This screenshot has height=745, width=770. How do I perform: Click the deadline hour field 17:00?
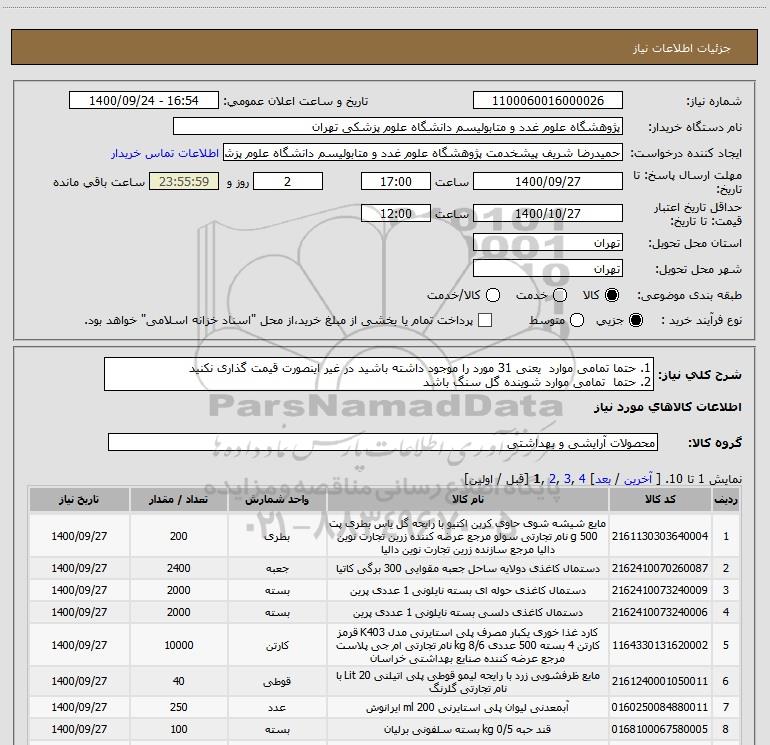point(396,181)
